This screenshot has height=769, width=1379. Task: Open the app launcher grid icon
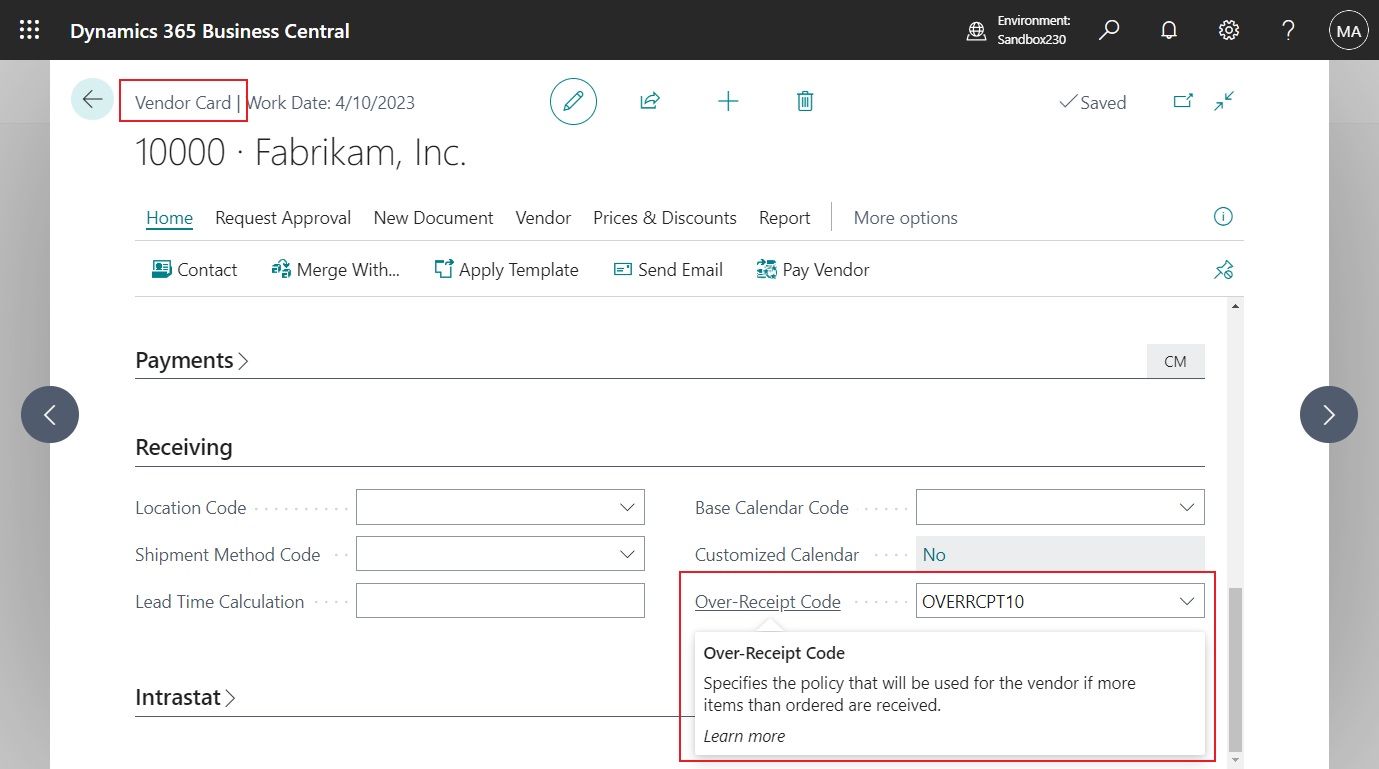click(30, 30)
